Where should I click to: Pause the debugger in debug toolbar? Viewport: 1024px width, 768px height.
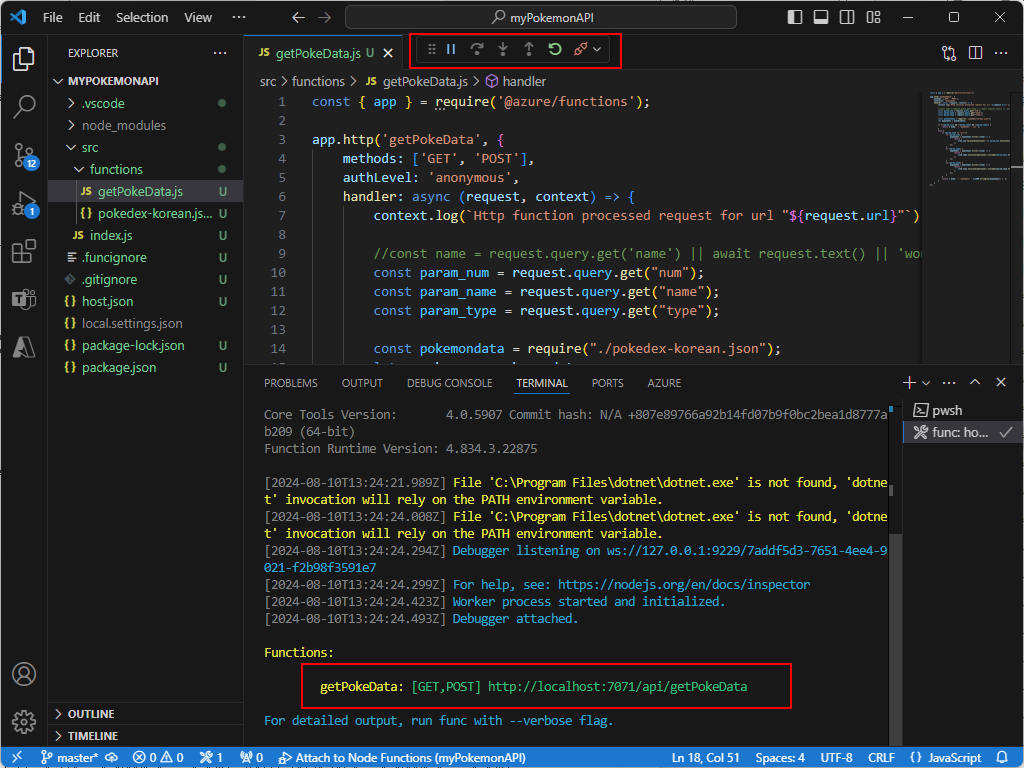(451, 50)
